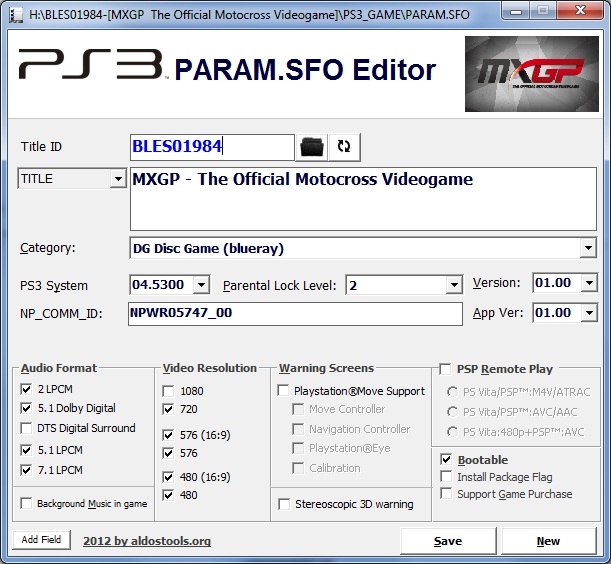Click the New button

pos(549,541)
